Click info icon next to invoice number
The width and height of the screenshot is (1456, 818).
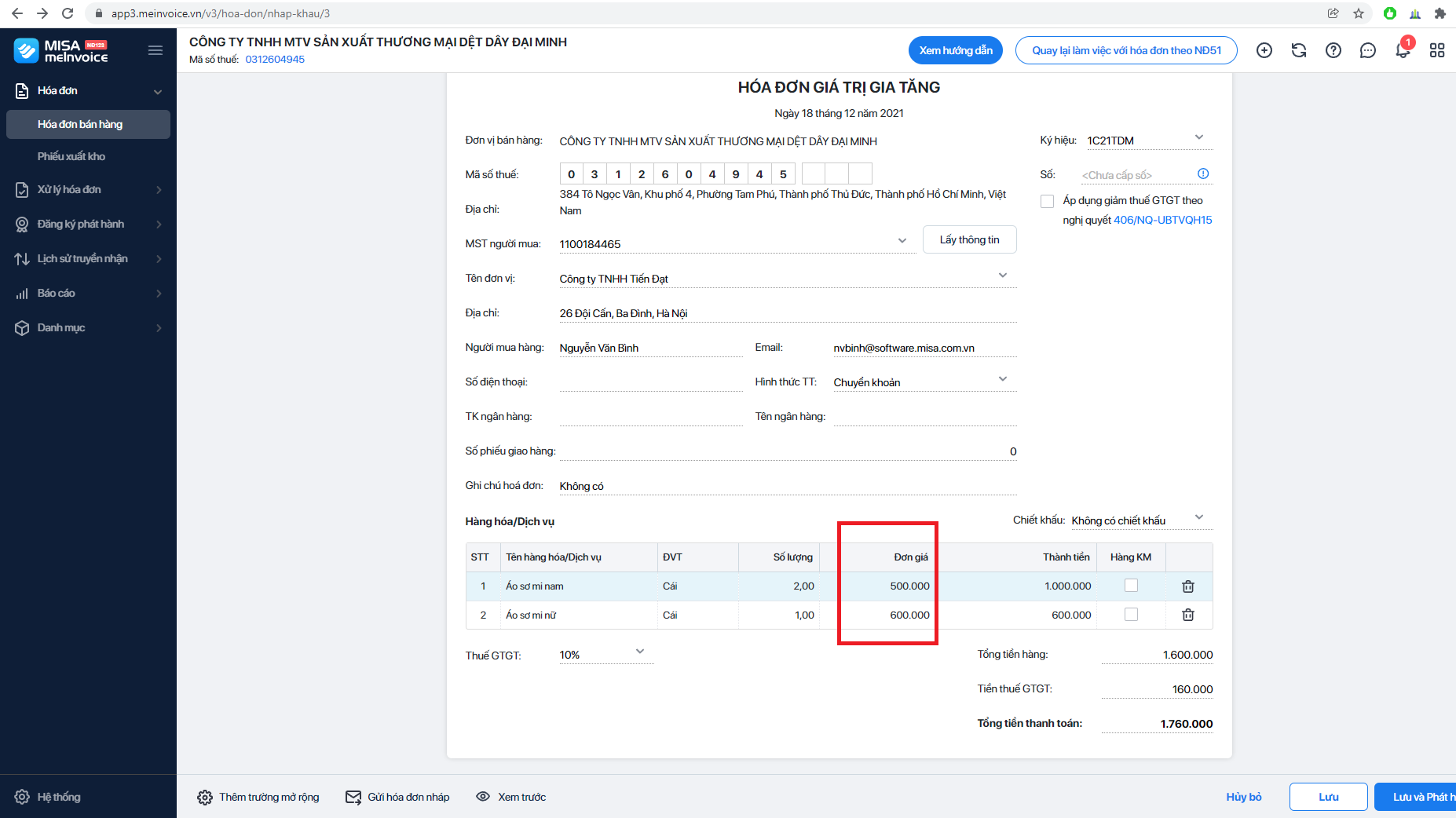click(x=1203, y=173)
